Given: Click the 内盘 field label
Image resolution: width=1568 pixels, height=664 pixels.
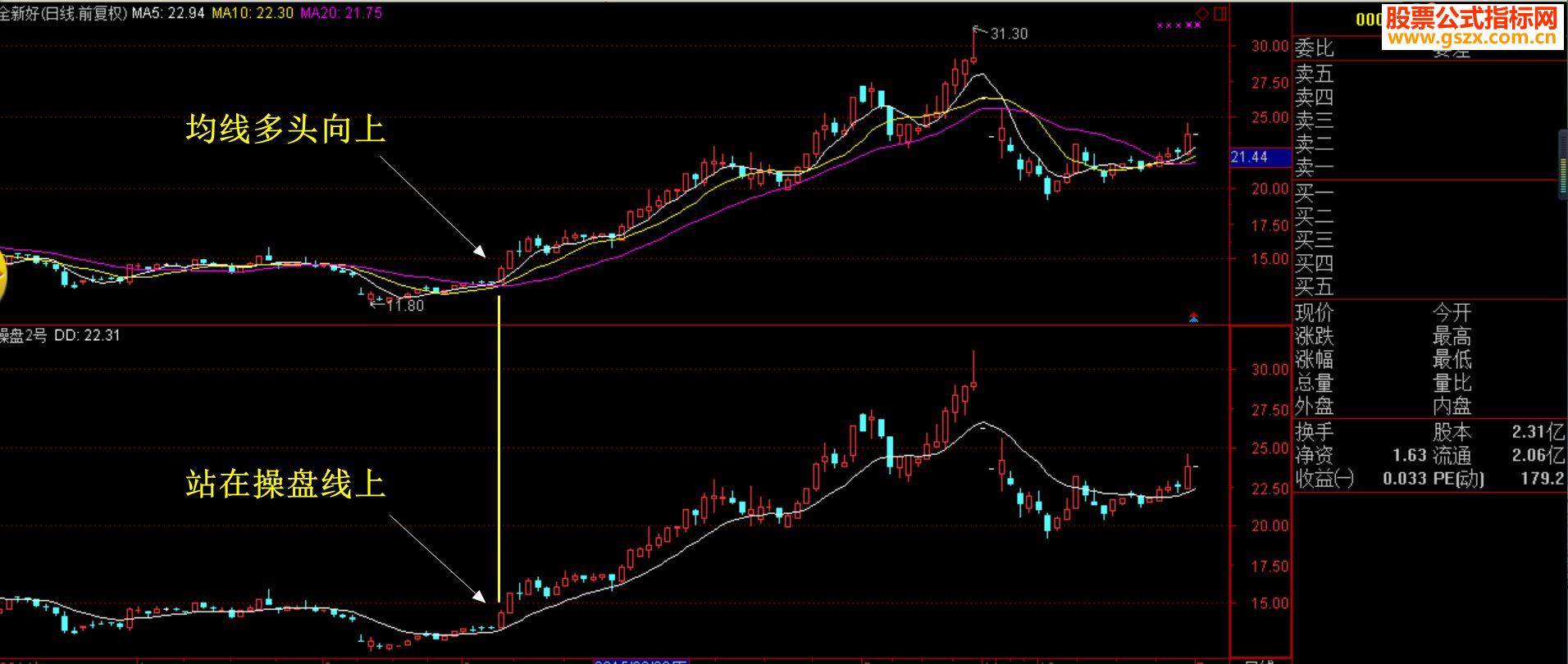Looking at the screenshot, I should coord(1452,406).
